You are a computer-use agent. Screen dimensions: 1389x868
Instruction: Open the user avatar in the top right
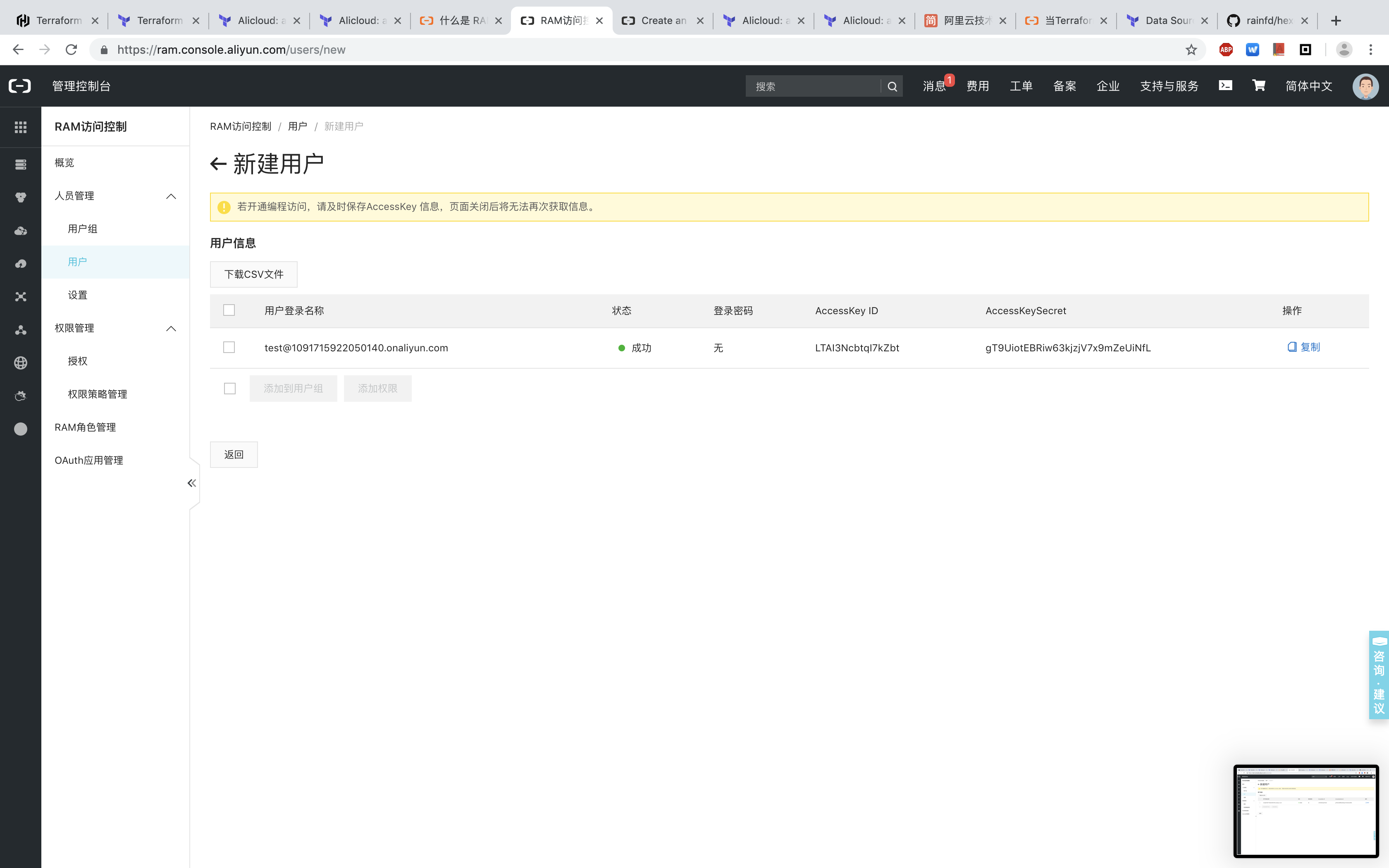1366,86
